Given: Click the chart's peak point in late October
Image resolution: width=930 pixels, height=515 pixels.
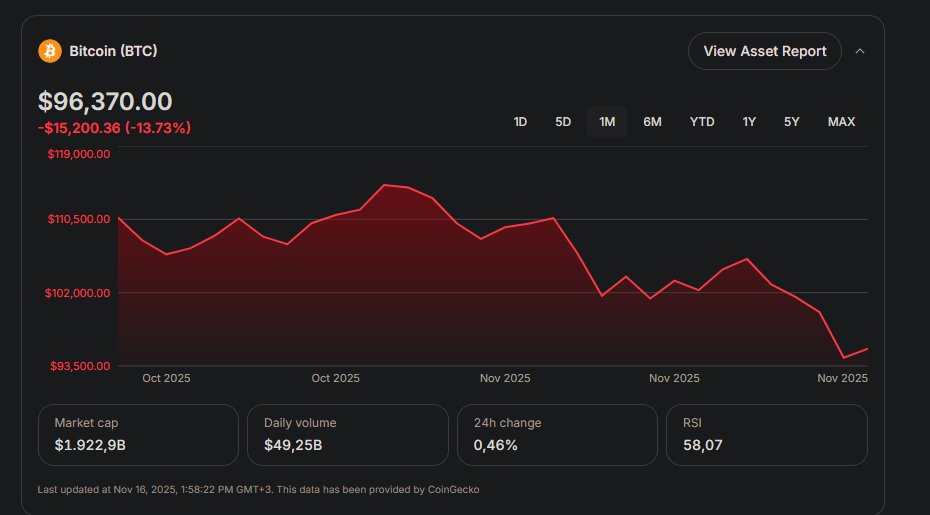Looking at the screenshot, I should click(384, 185).
